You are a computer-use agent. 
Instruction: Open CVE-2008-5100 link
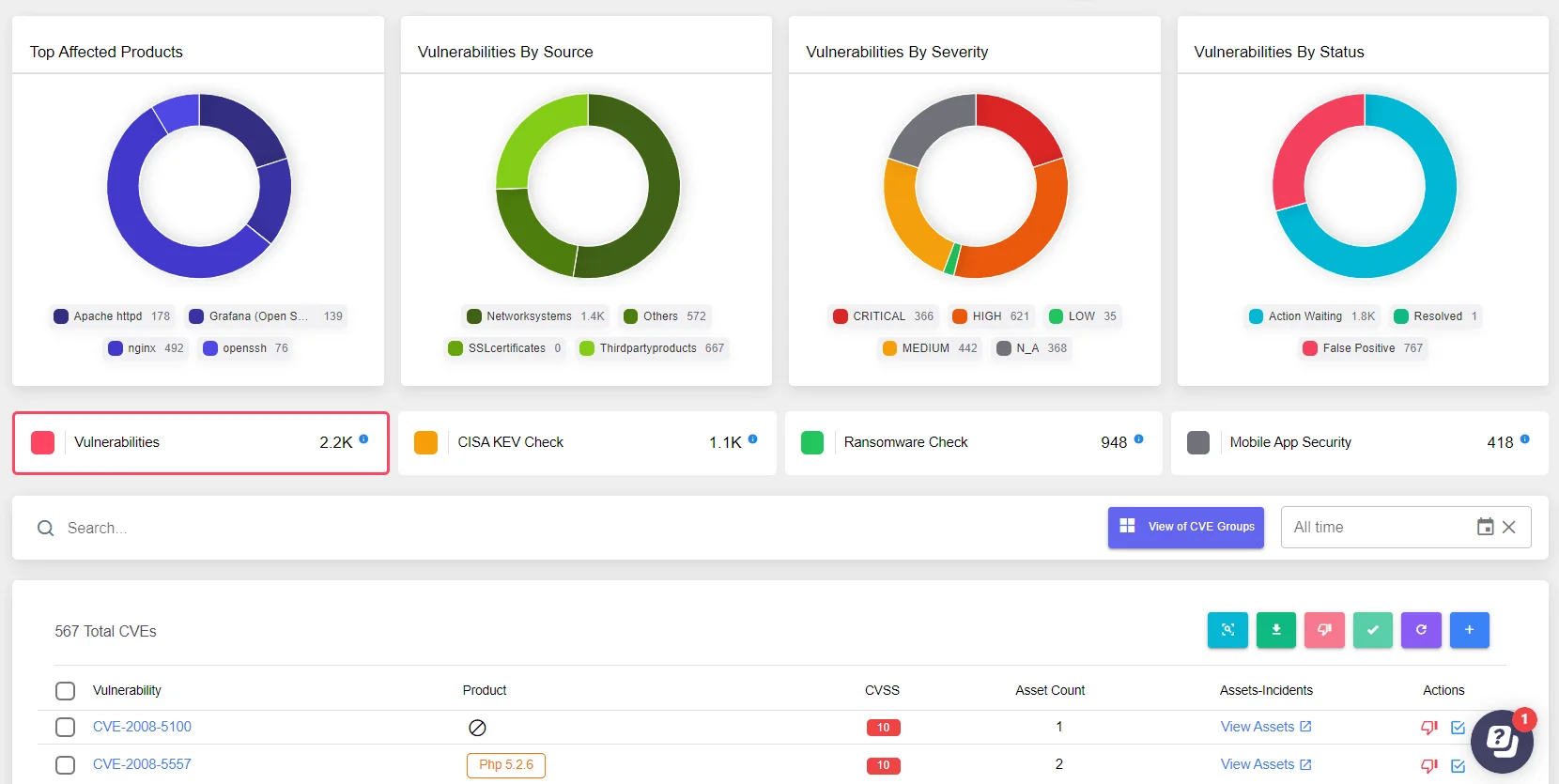coord(142,727)
